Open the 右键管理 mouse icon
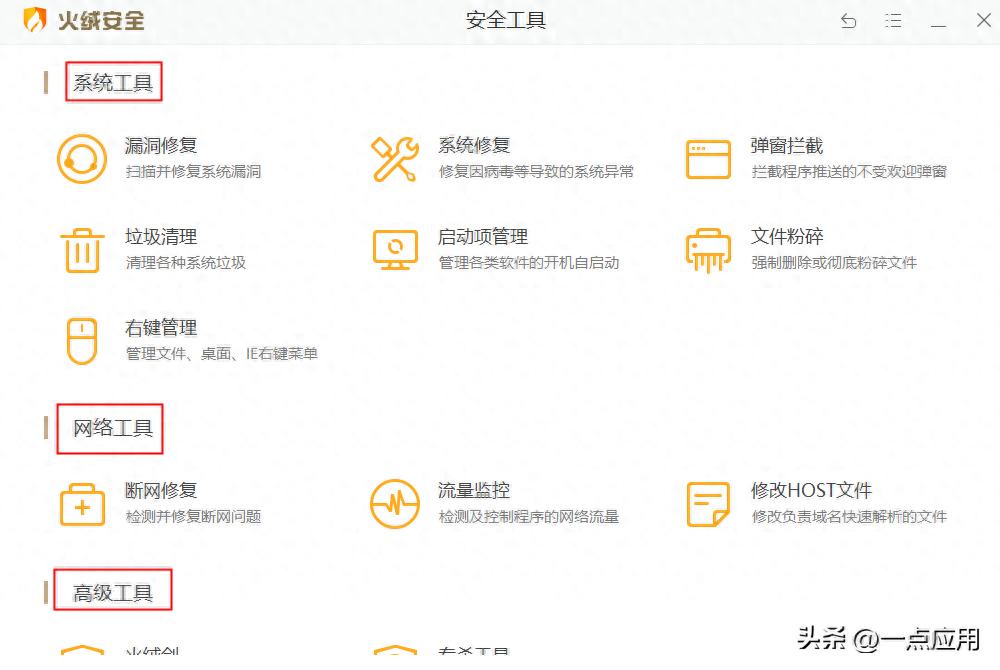Screen dimensions: 1000x670 [x=81, y=341]
